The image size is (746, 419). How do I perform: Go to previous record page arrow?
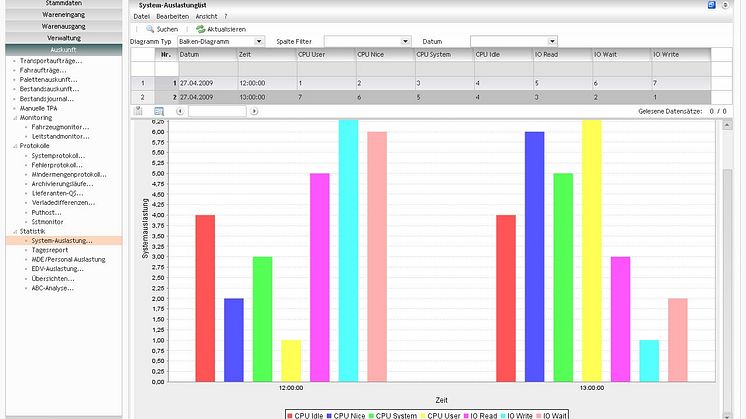[x=180, y=111]
